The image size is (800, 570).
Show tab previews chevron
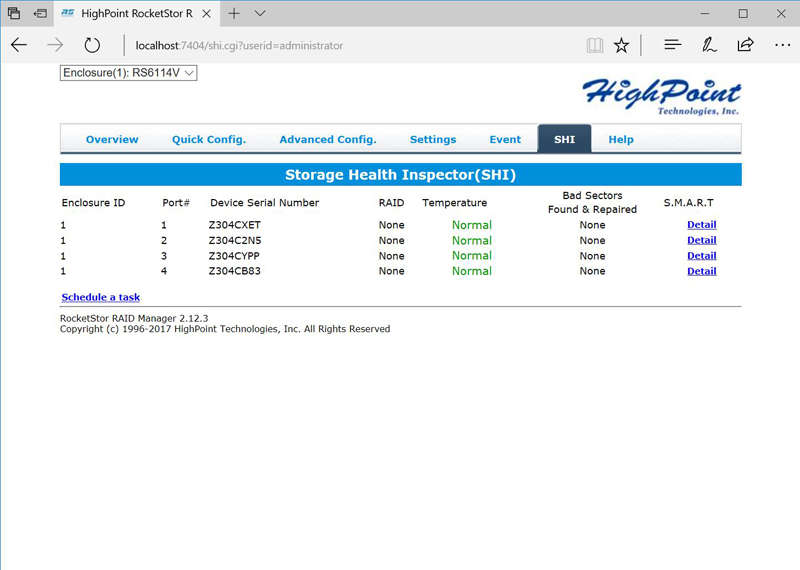[x=260, y=13]
